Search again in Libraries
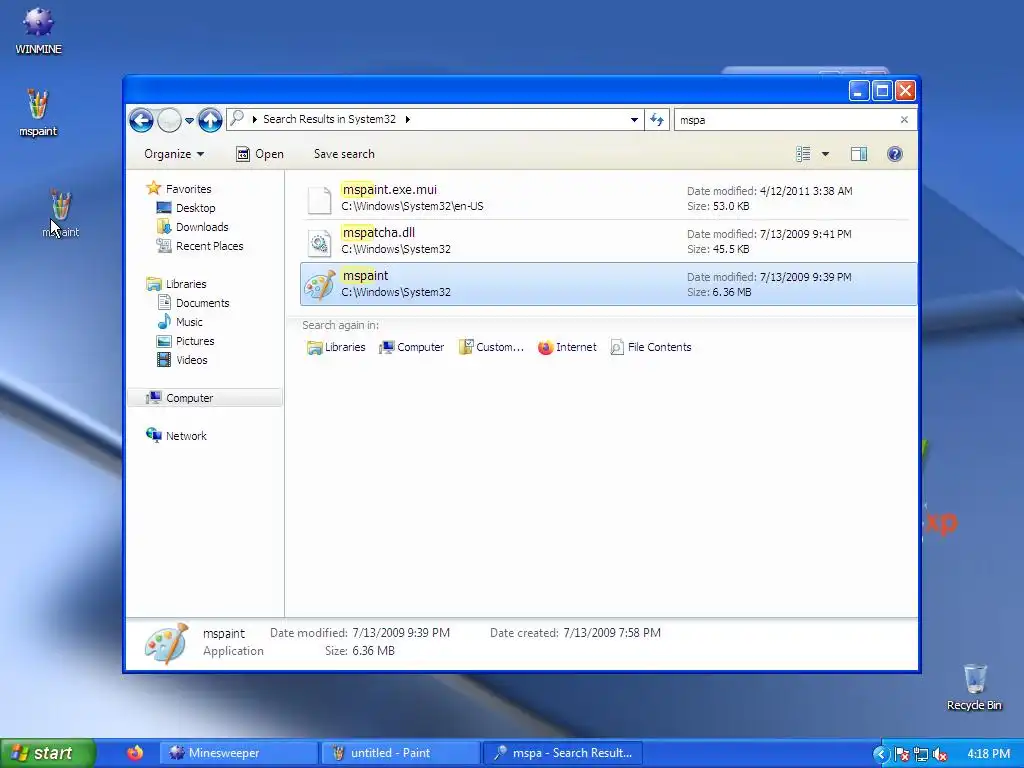The width and height of the screenshot is (1024, 768). coord(336,347)
